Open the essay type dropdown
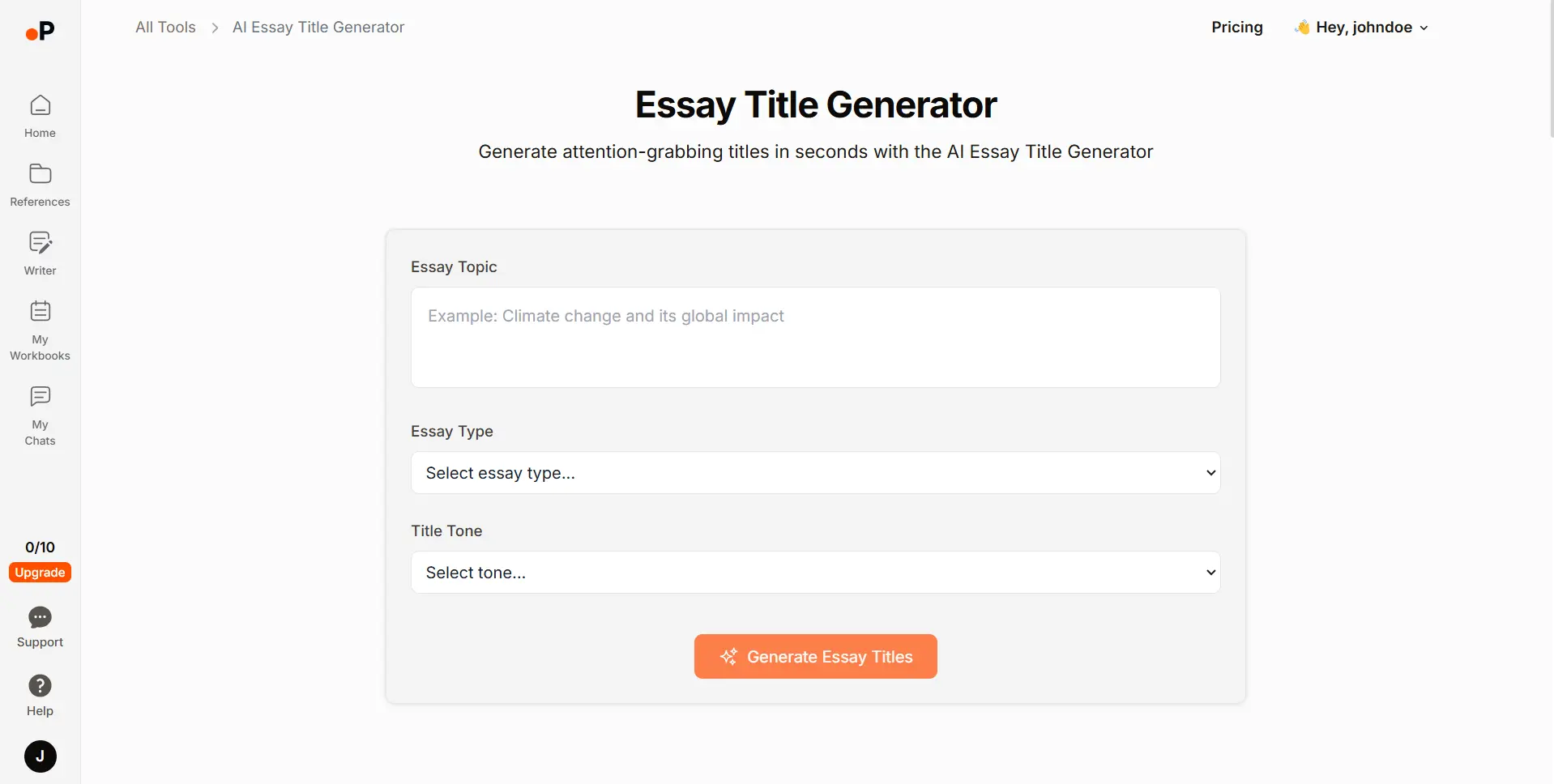The width and height of the screenshot is (1554, 784). coord(815,472)
